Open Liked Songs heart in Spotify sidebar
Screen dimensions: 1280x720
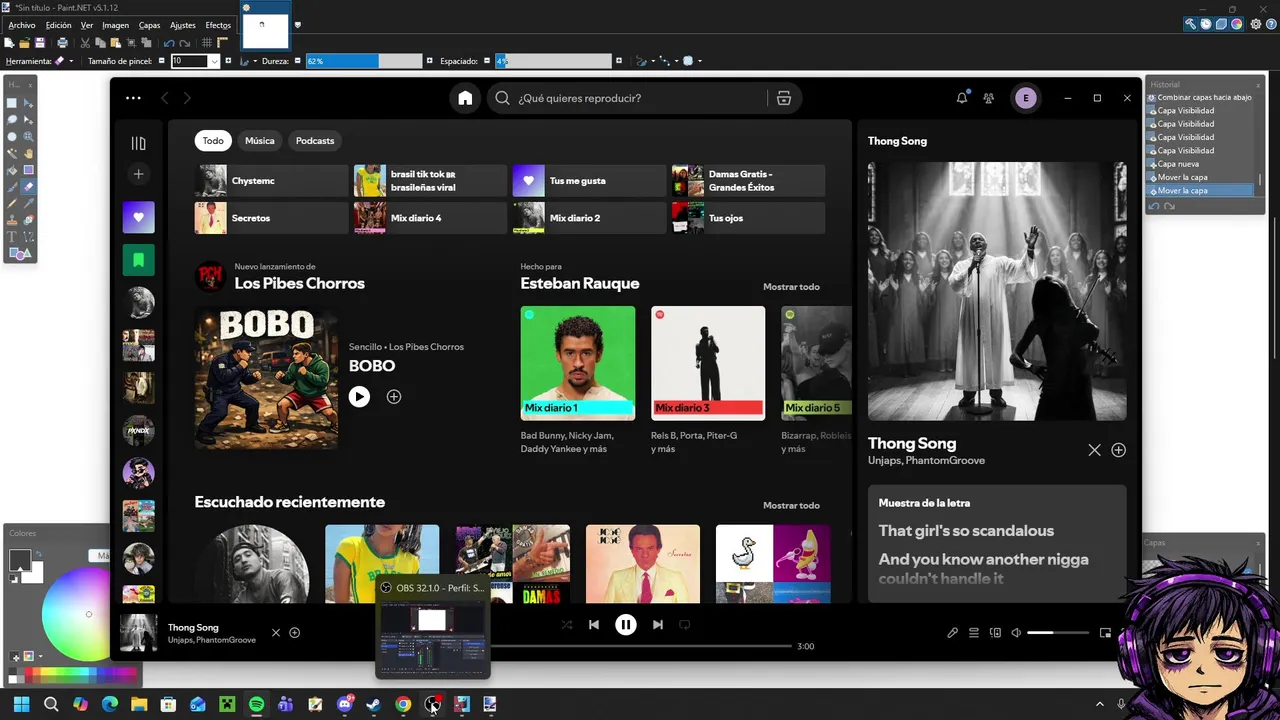pos(139,217)
